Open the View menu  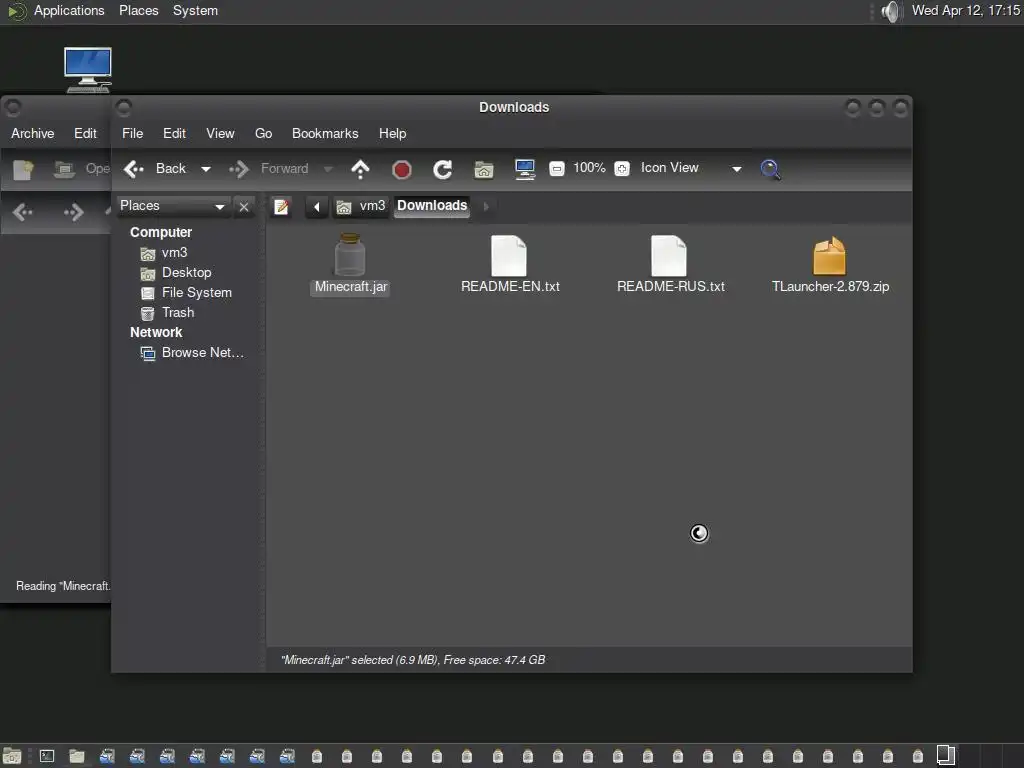[220, 133]
